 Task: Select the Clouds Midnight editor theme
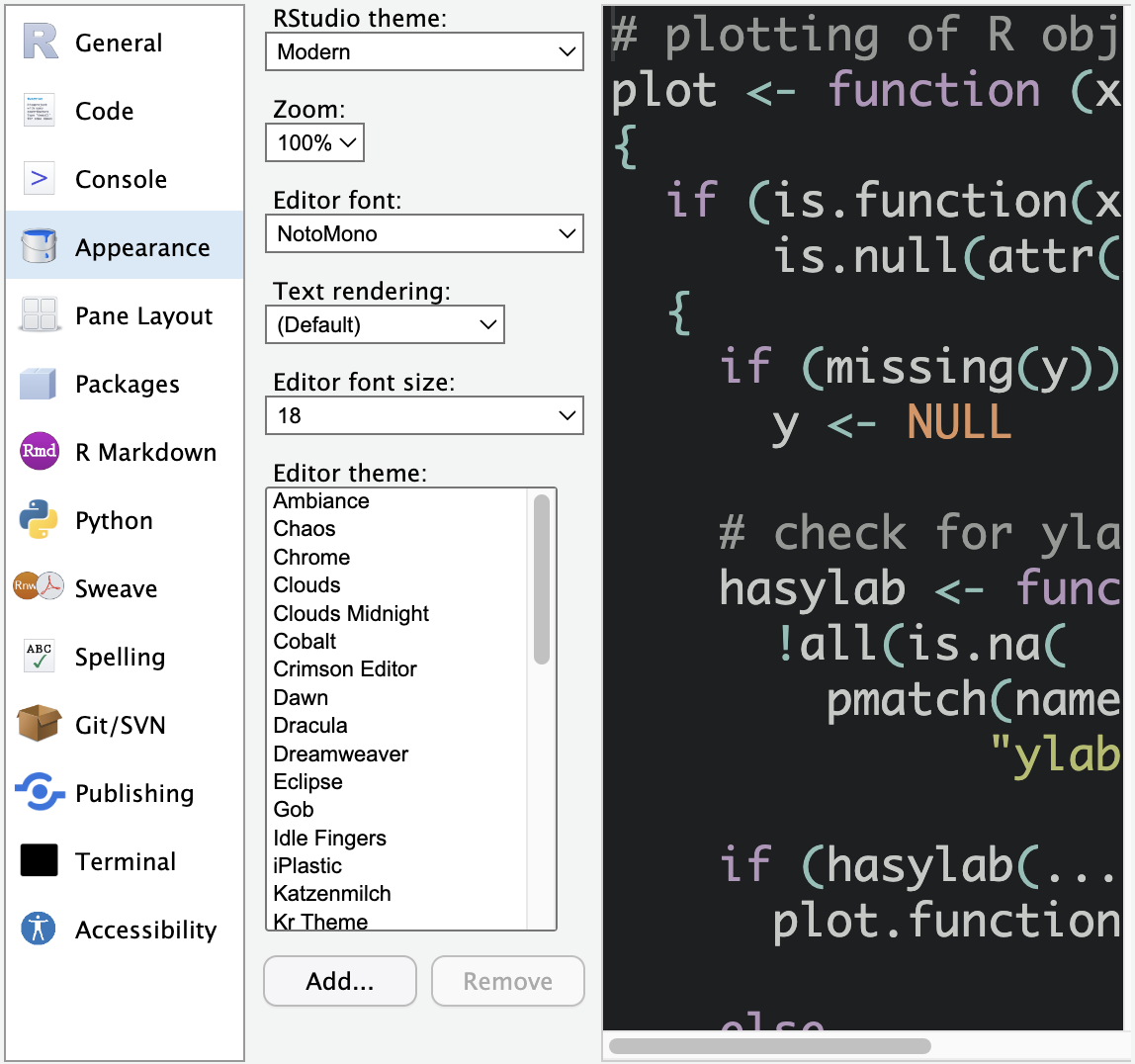coord(351,613)
